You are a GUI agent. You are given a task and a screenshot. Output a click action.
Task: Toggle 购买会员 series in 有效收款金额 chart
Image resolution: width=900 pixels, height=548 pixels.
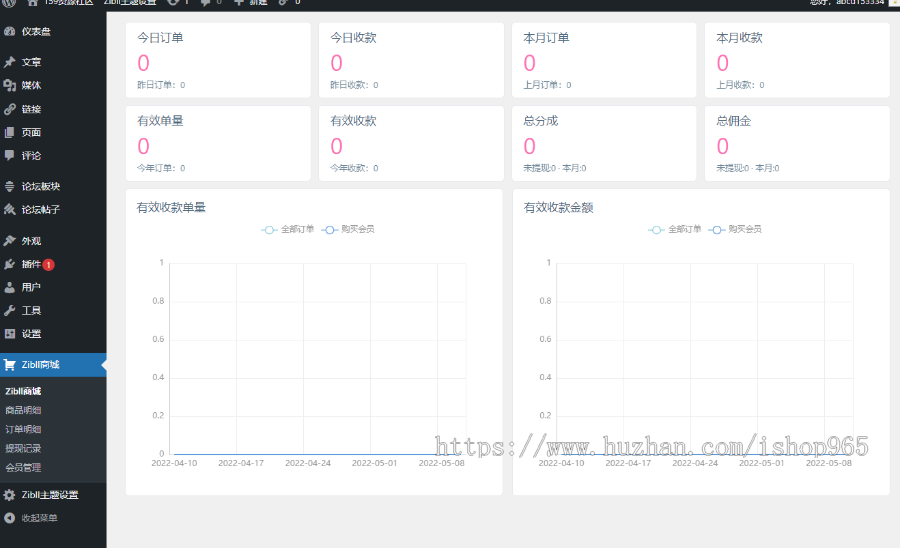[x=735, y=230]
